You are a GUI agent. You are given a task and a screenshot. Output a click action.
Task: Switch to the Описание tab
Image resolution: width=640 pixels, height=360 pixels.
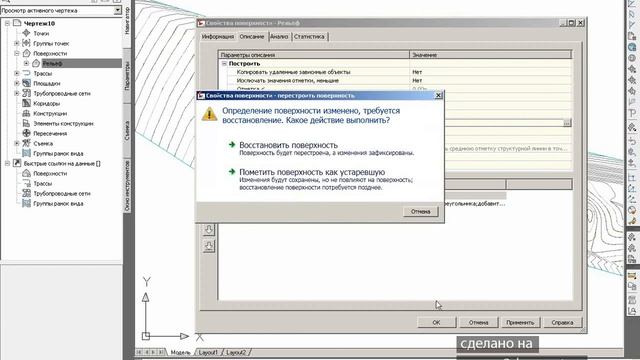[x=252, y=36]
